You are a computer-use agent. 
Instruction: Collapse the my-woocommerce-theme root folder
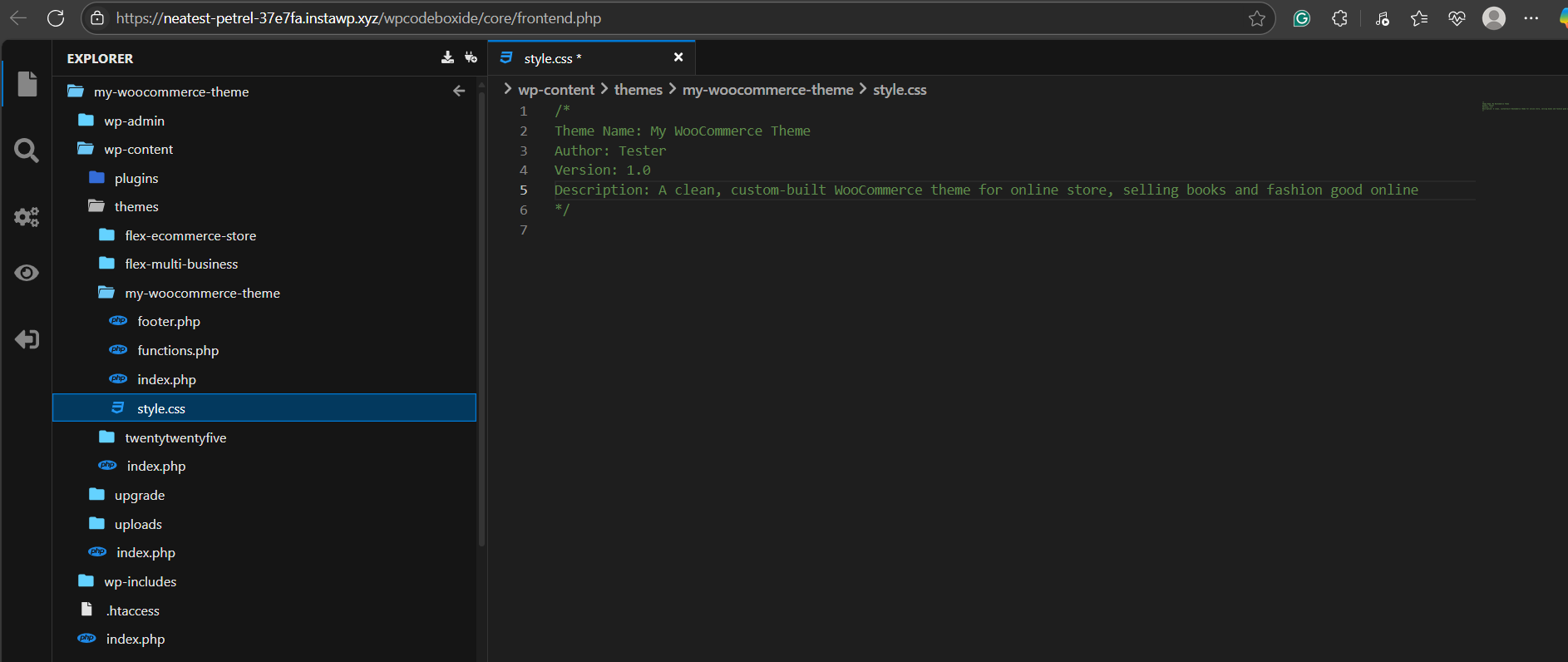tap(171, 91)
